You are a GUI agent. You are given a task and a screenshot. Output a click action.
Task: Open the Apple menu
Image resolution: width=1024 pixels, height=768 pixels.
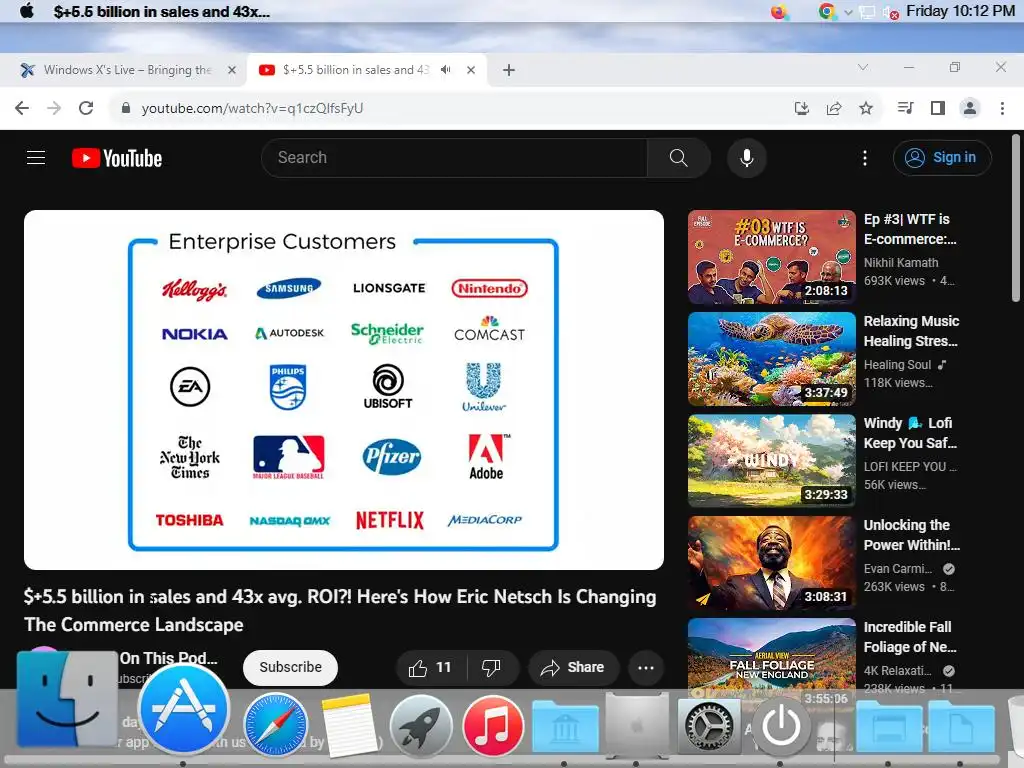pos(27,11)
